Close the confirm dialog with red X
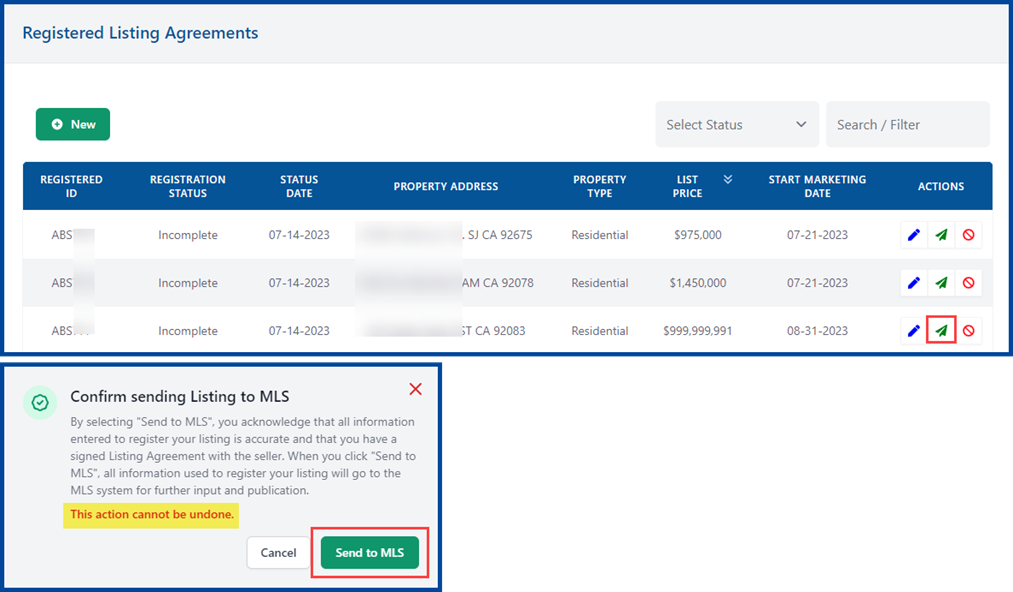The image size is (1013, 592). (416, 389)
